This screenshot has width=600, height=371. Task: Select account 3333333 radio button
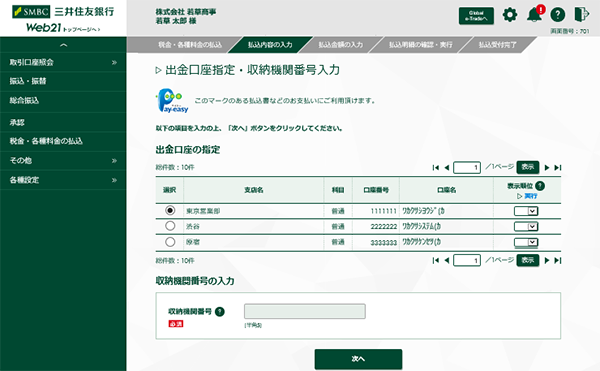[170, 242]
